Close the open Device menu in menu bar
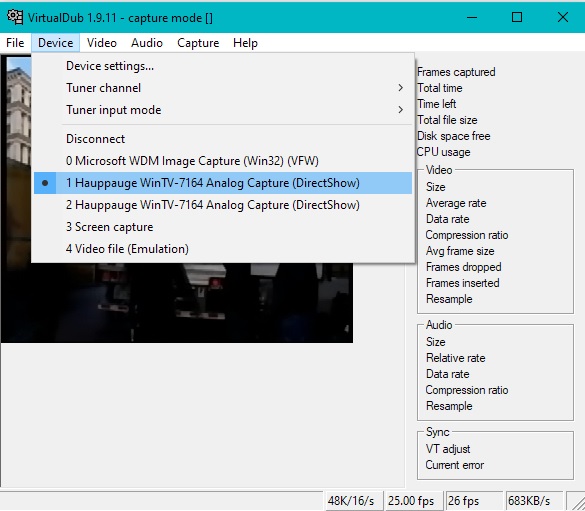Viewport: 585px width, 511px height. point(55,43)
